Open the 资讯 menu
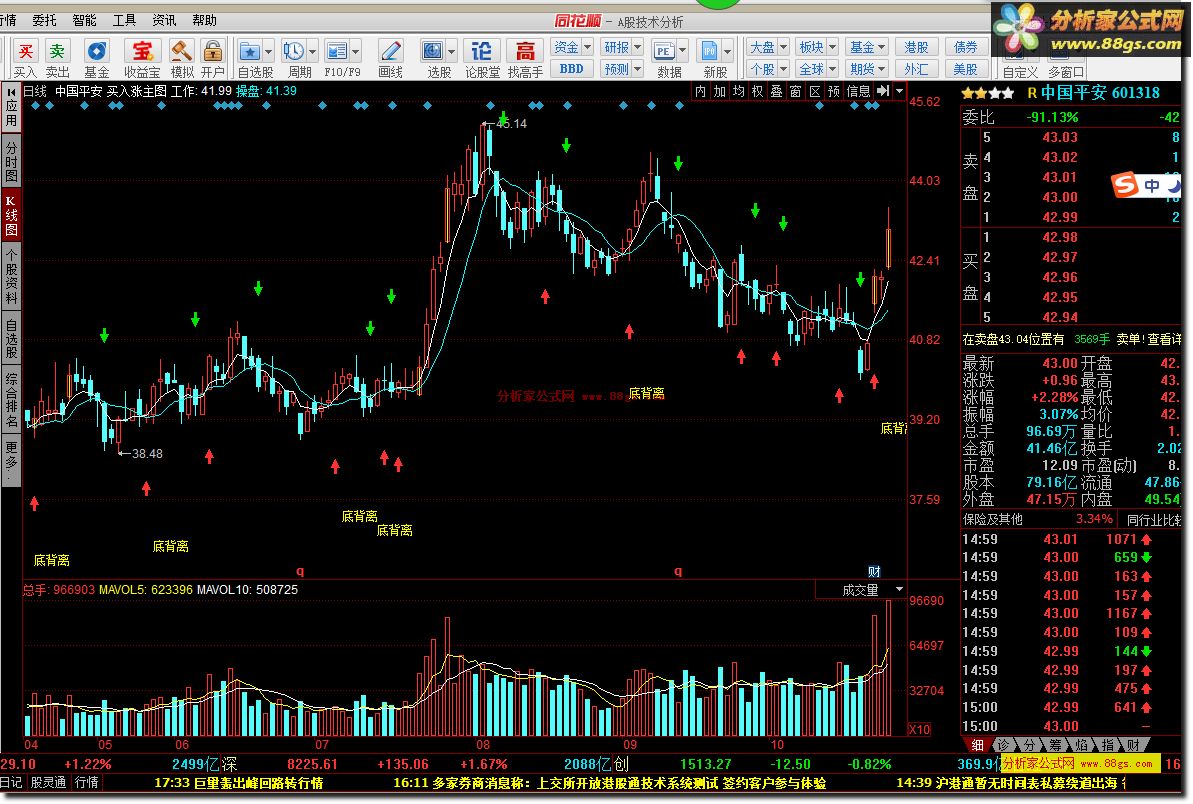Screen dimensions: 1193x804 164,21
